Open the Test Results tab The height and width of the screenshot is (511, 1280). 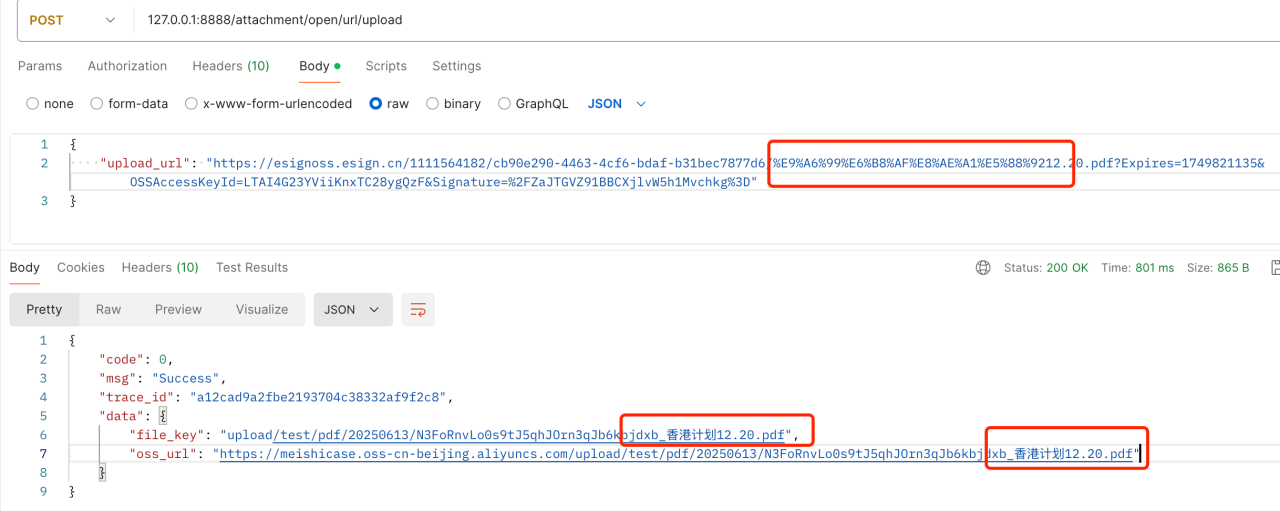252,267
